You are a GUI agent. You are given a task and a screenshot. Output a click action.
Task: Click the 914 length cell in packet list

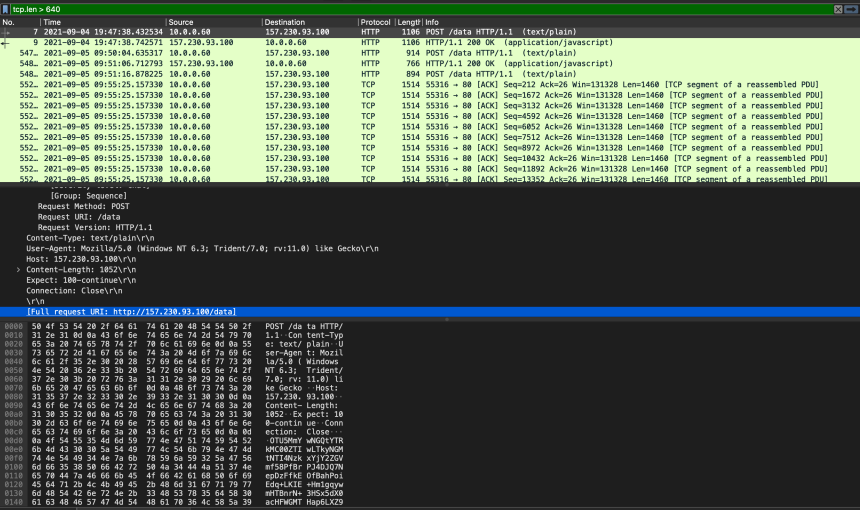(412, 53)
